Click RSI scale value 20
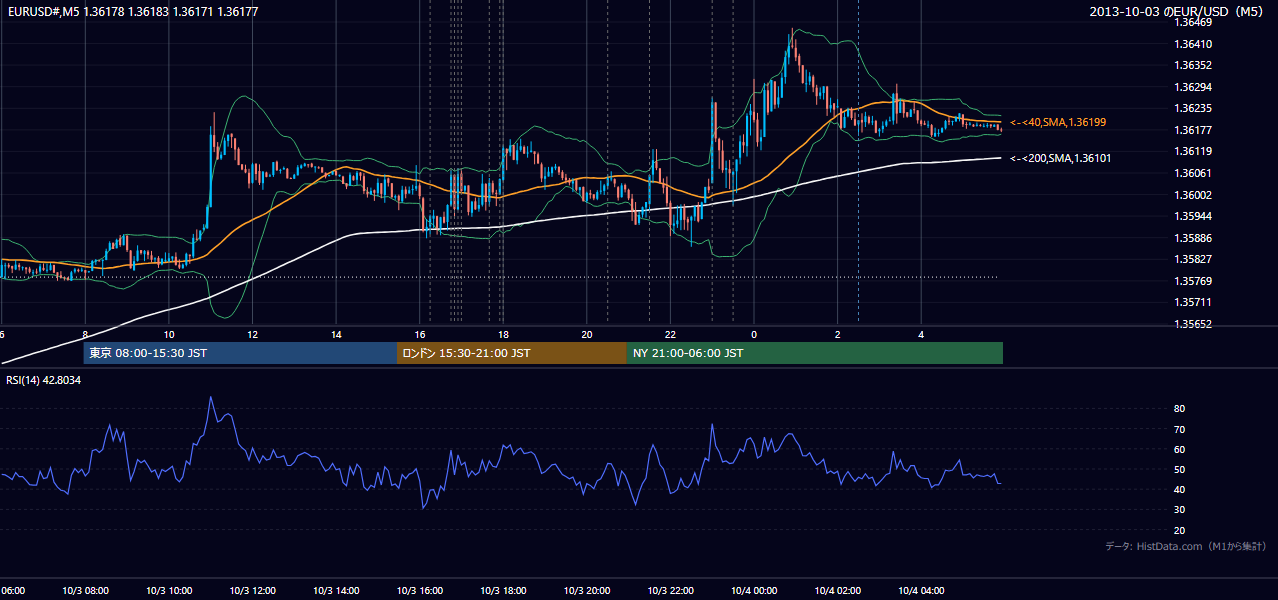 [x=1180, y=530]
